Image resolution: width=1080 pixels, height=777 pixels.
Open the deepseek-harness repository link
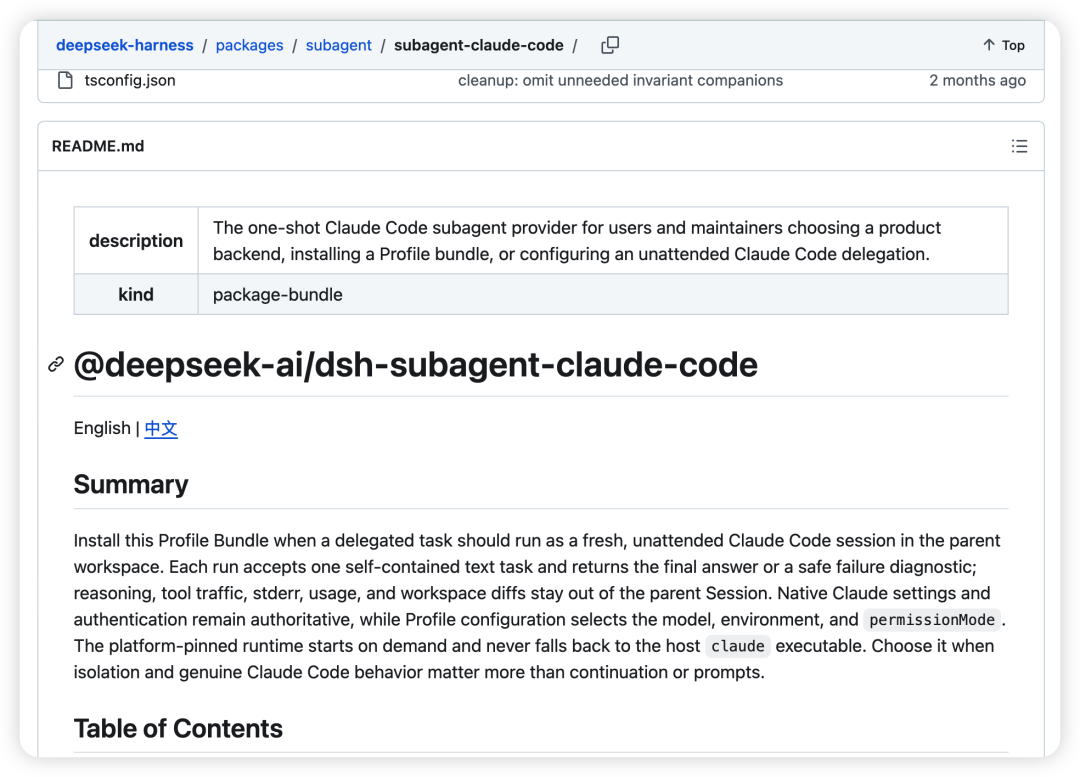[x=125, y=45]
